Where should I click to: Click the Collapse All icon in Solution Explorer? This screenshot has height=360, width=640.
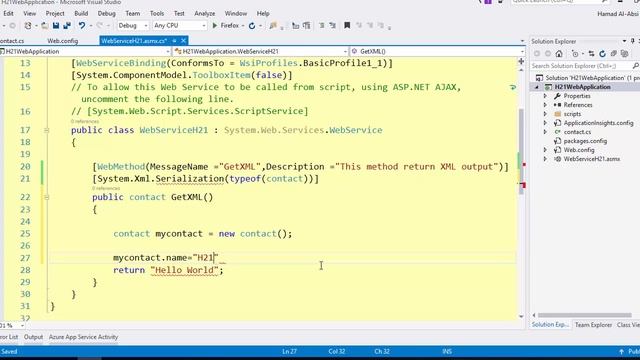[x=613, y=53]
